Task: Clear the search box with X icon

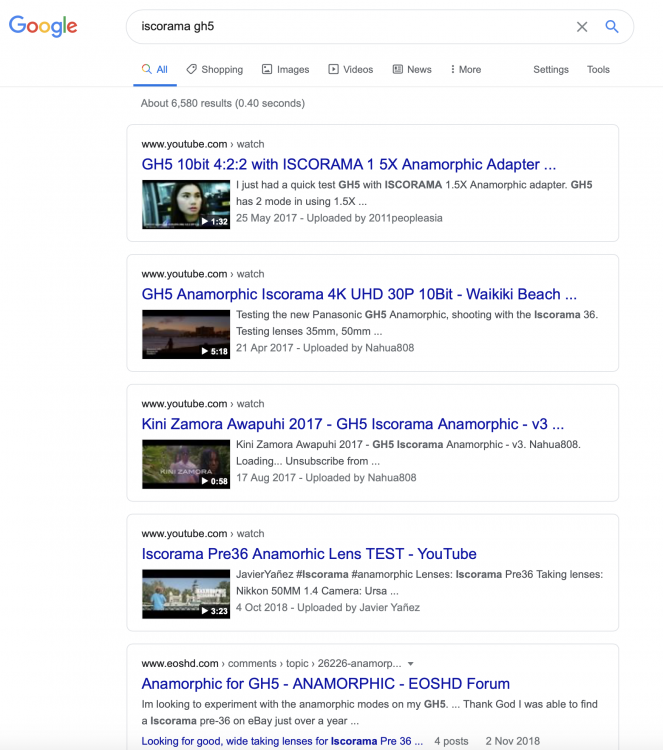Action: 582,27
